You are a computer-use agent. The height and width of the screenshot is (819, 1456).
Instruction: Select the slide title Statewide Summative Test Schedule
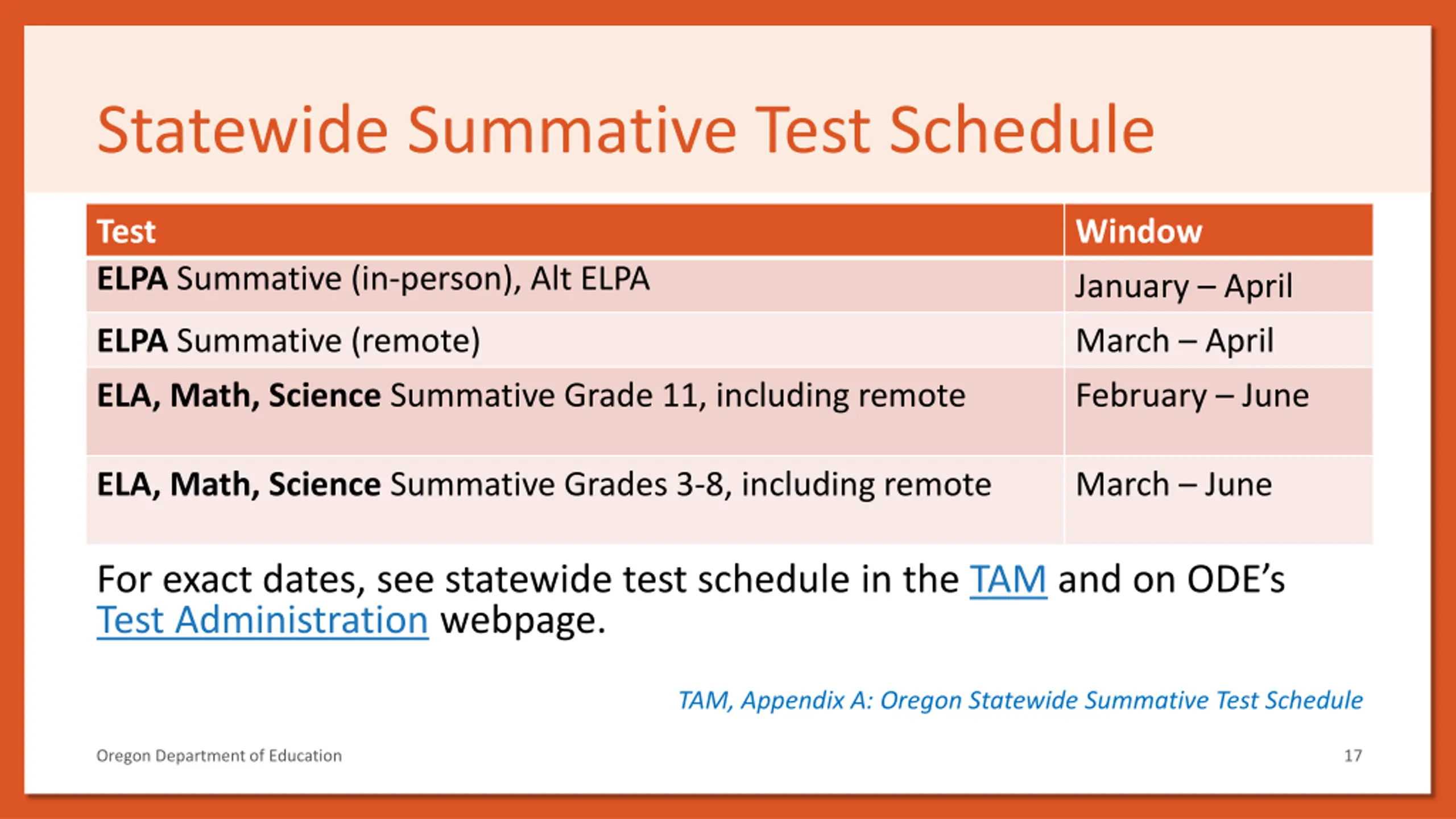[x=626, y=130]
